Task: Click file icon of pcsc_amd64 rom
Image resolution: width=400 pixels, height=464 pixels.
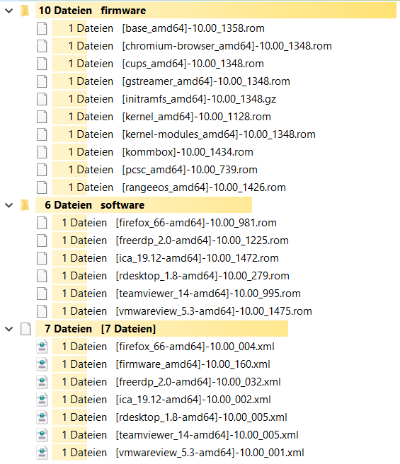Action: pos(42,170)
